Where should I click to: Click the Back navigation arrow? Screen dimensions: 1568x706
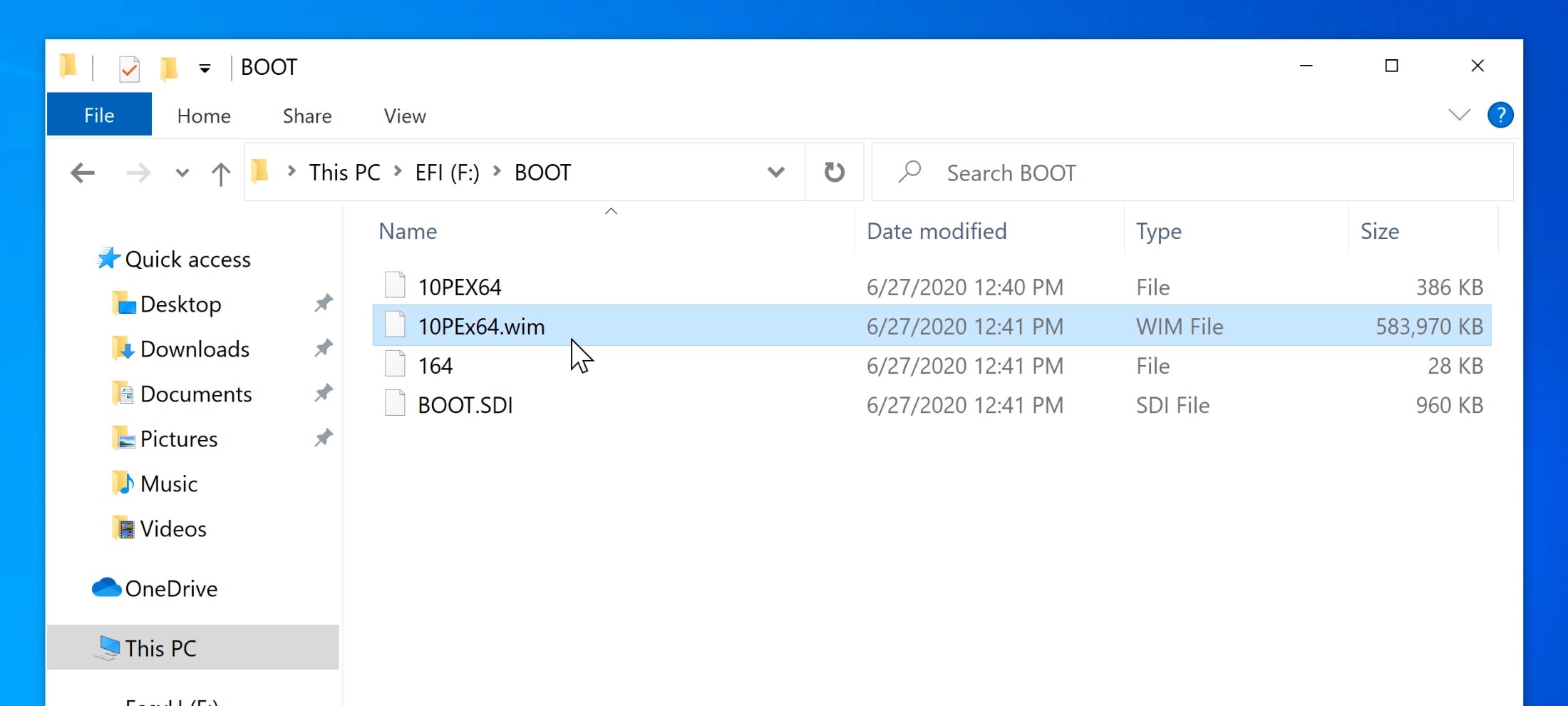tap(83, 173)
